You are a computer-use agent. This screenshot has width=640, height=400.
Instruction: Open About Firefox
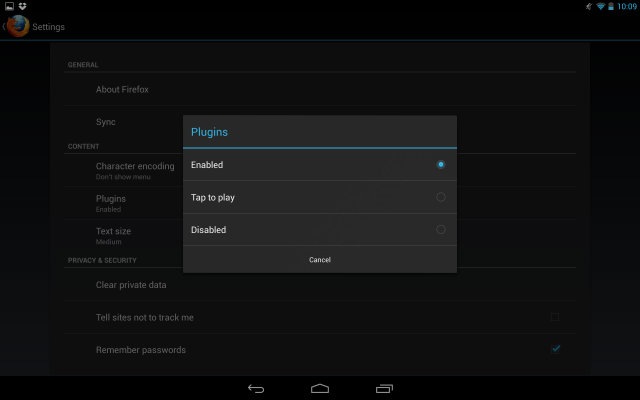coord(122,90)
